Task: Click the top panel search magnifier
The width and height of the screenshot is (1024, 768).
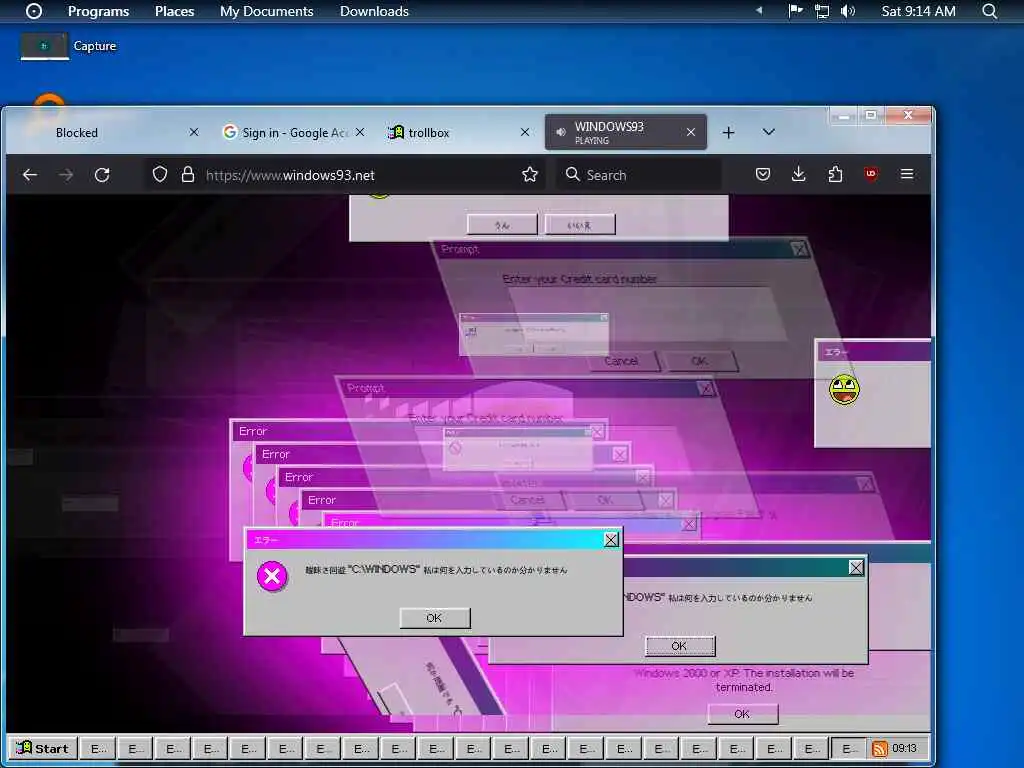Action: (x=990, y=11)
